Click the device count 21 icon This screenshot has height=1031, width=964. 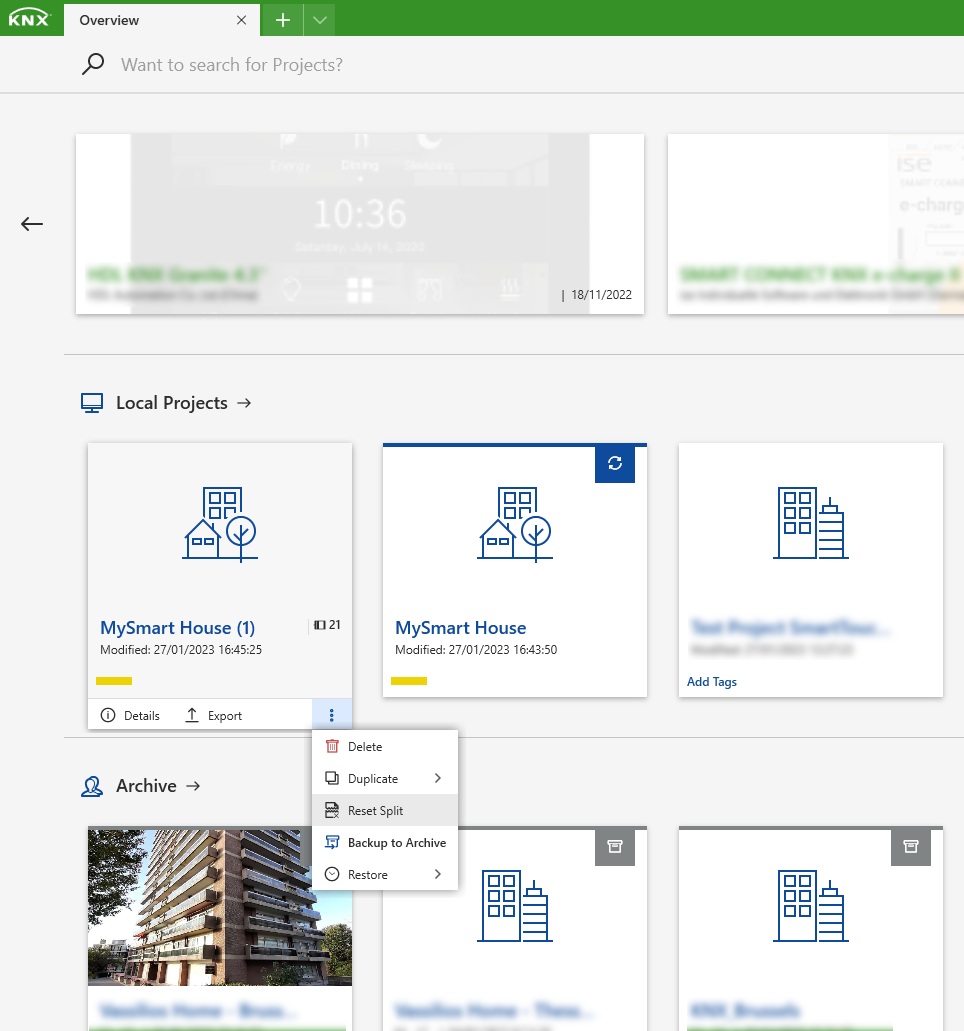tap(321, 624)
